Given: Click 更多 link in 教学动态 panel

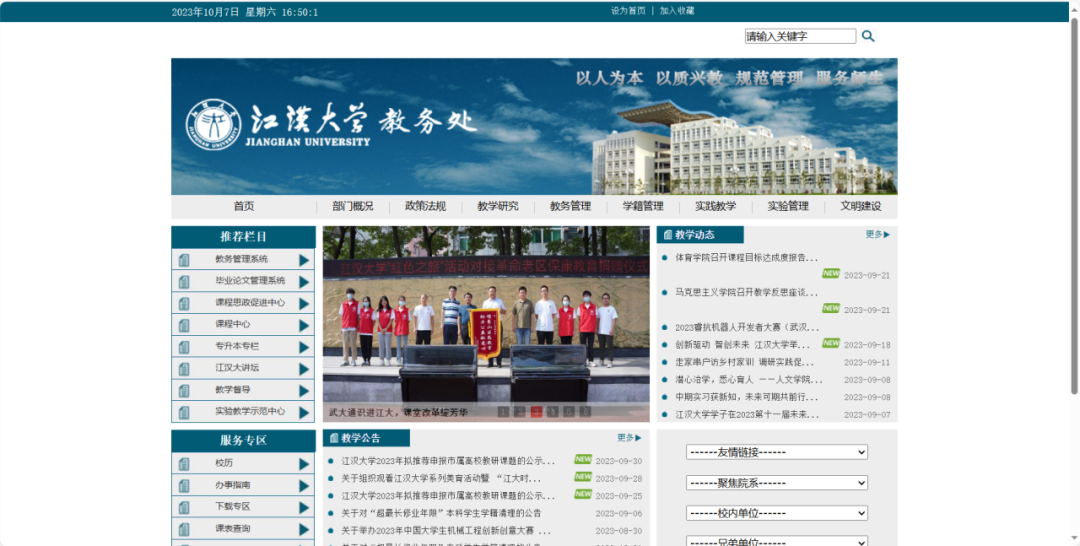Looking at the screenshot, I should (x=878, y=235).
